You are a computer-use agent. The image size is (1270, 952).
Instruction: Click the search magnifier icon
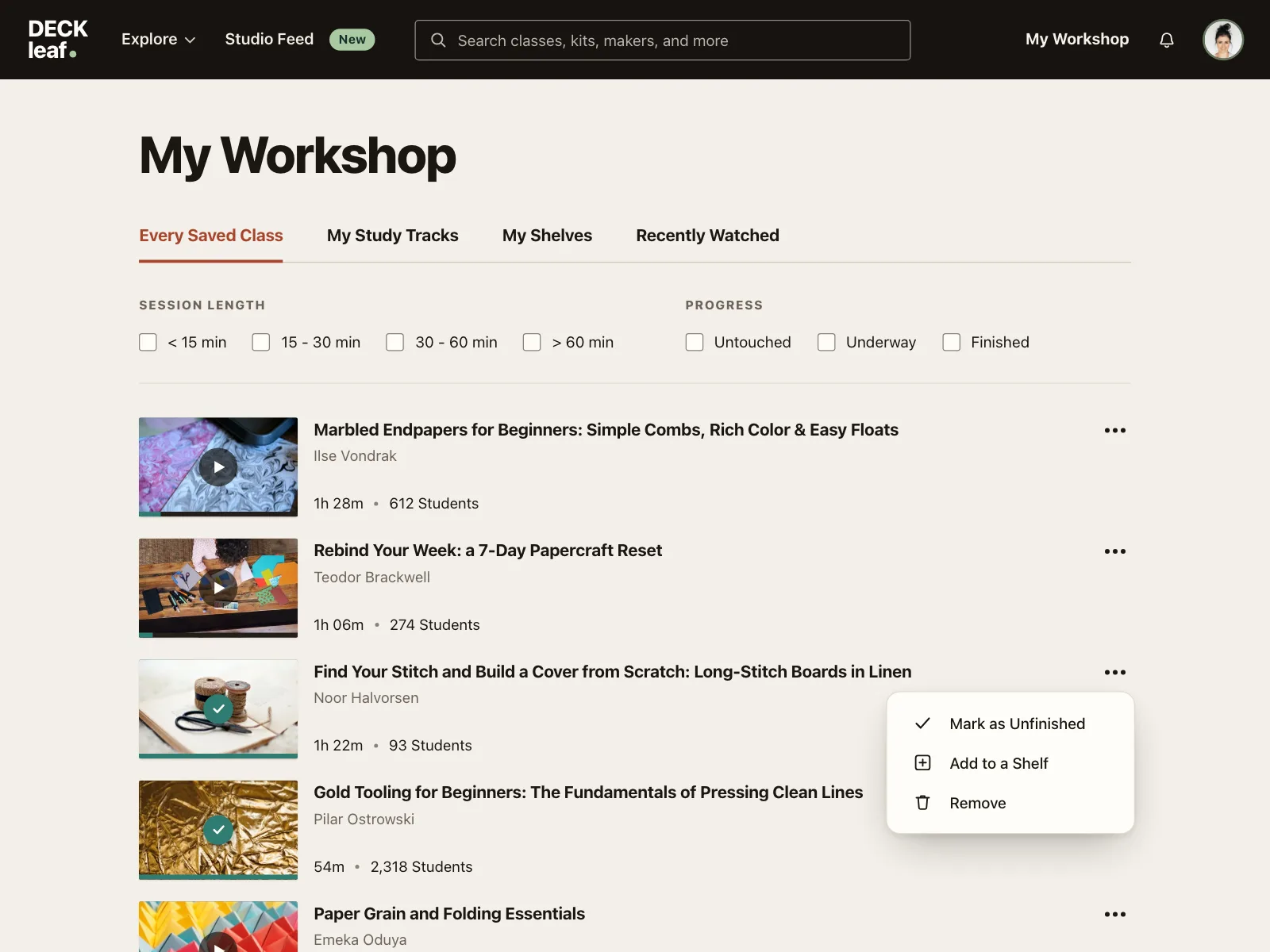click(x=438, y=40)
